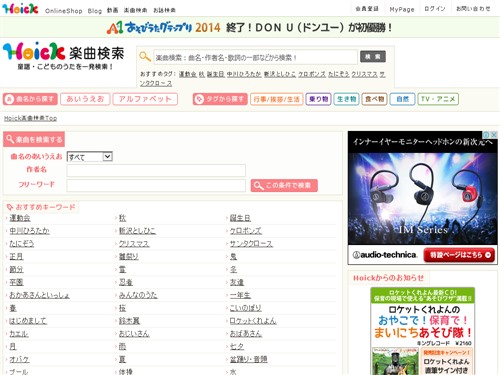Screen dimensions: 500x375
Task: Click the 鈴木翼 keyword link
Action: pyautogui.click(x=129, y=321)
